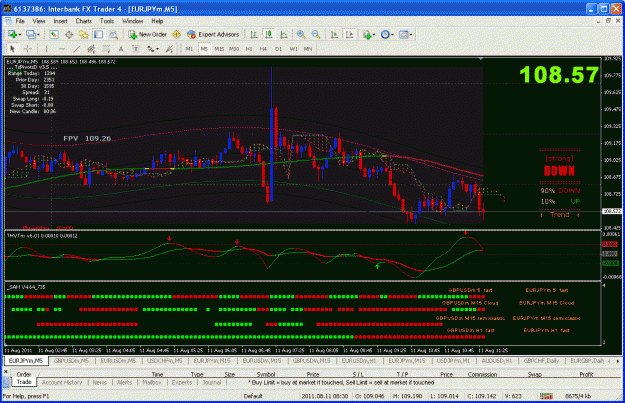The width and height of the screenshot is (625, 403).
Task: Select the Fibonacci Retracement tool
Action: (x=106, y=49)
